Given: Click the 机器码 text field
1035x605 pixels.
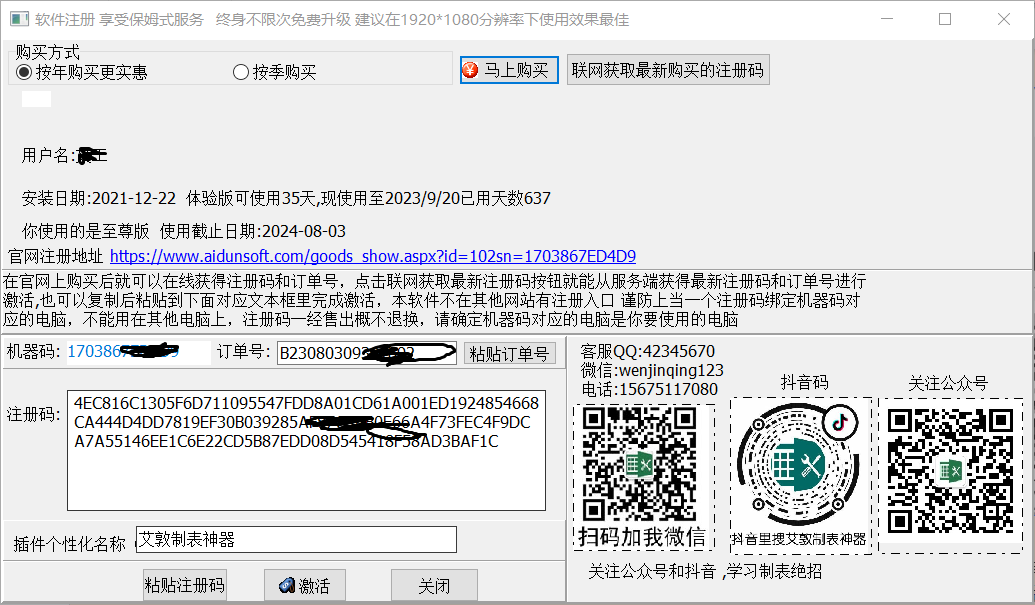Looking at the screenshot, I should click(138, 352).
